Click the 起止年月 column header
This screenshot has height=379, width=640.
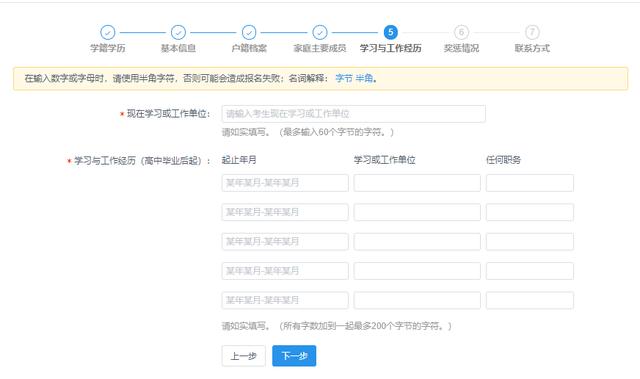pos(239,160)
